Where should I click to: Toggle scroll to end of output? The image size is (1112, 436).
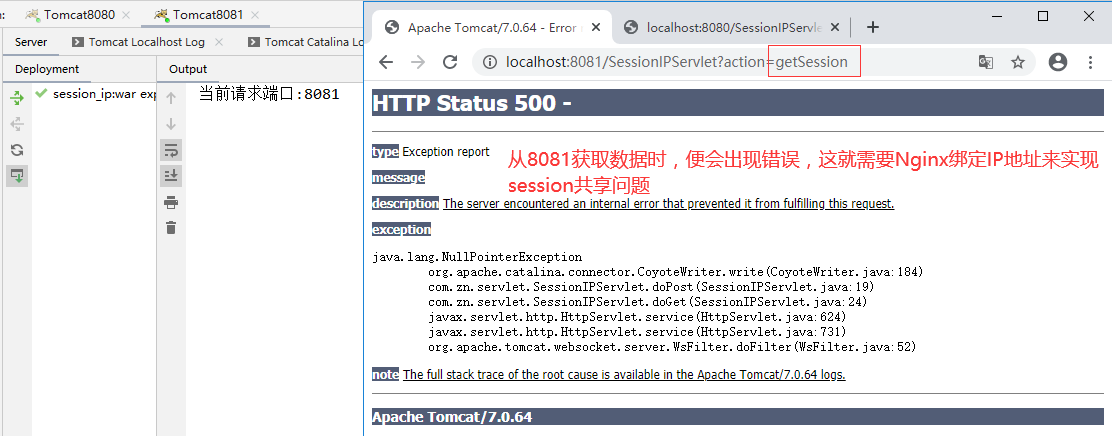tap(171, 176)
